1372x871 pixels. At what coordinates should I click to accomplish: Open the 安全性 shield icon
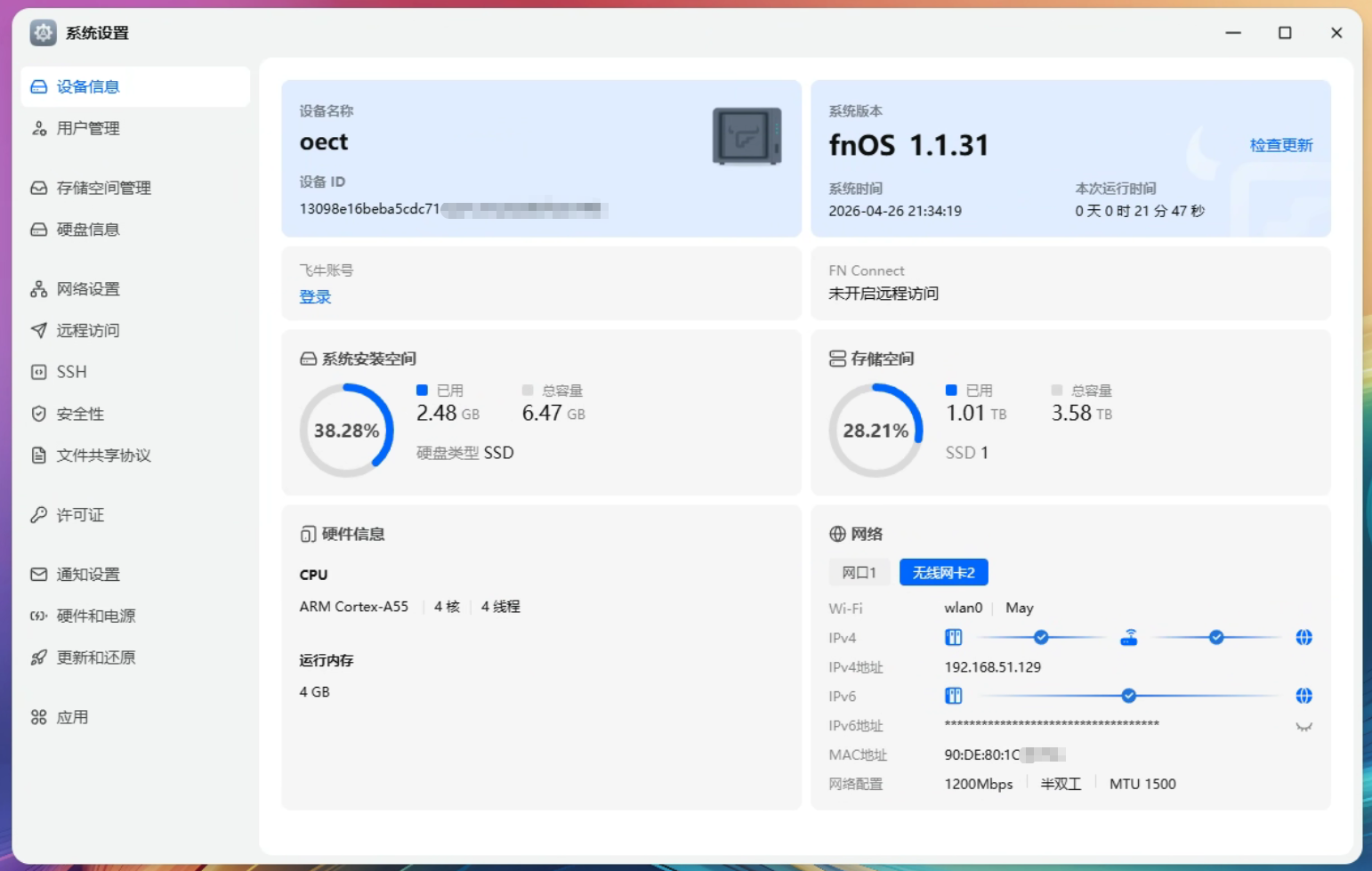(38, 414)
